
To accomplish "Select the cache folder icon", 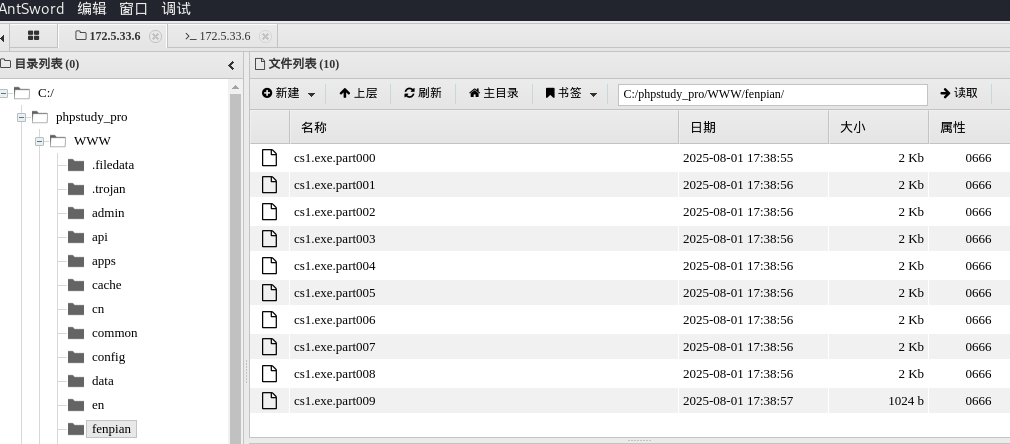I will pyautogui.click(x=76, y=285).
